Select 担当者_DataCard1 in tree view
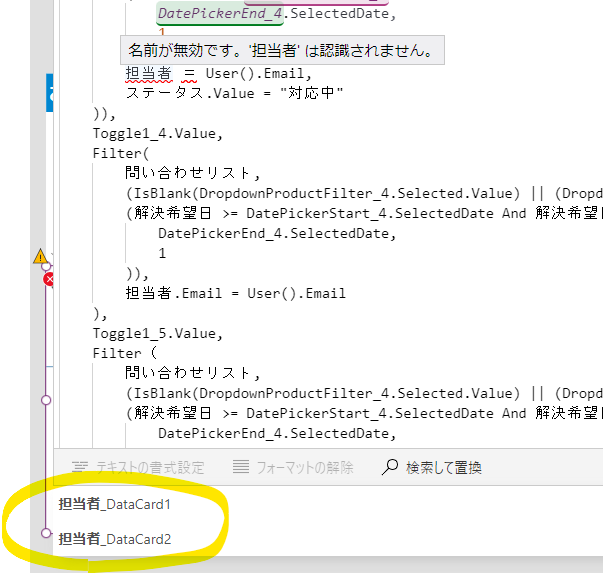603x574 pixels. click(114, 504)
